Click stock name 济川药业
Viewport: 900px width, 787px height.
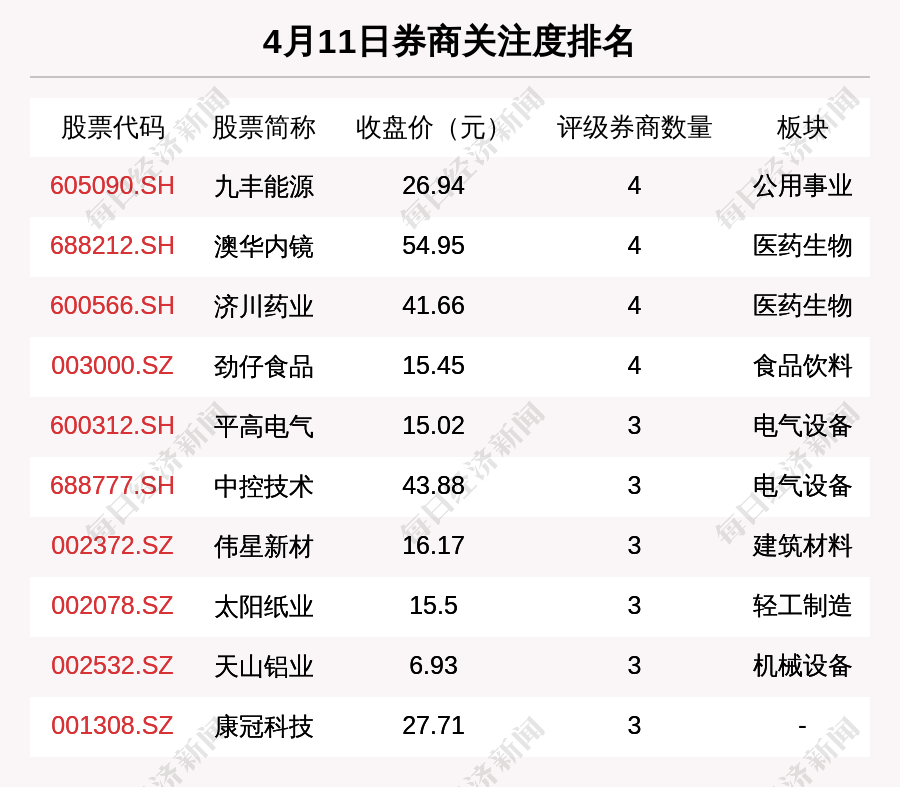(264, 306)
